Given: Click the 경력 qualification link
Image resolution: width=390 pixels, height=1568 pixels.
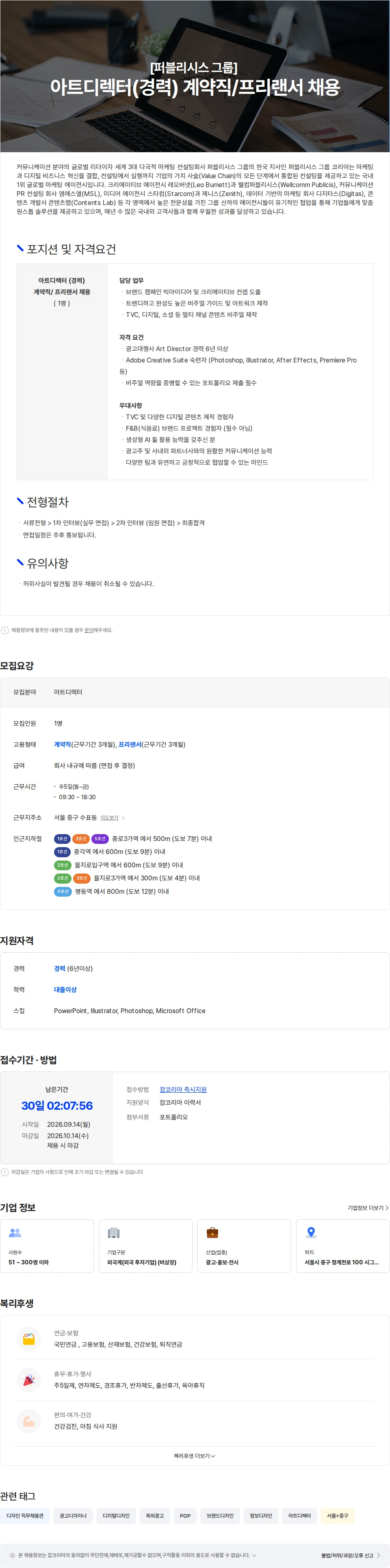Looking at the screenshot, I should click(x=60, y=968).
